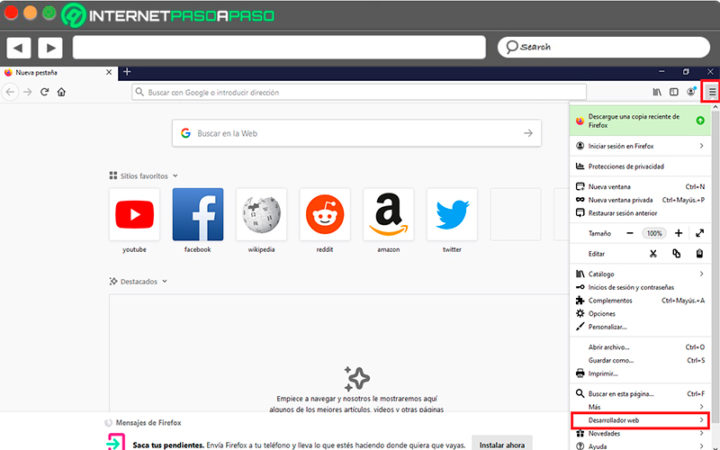720x450 pixels.
Task: Choose Complementos from the menu
Action: 610,300
